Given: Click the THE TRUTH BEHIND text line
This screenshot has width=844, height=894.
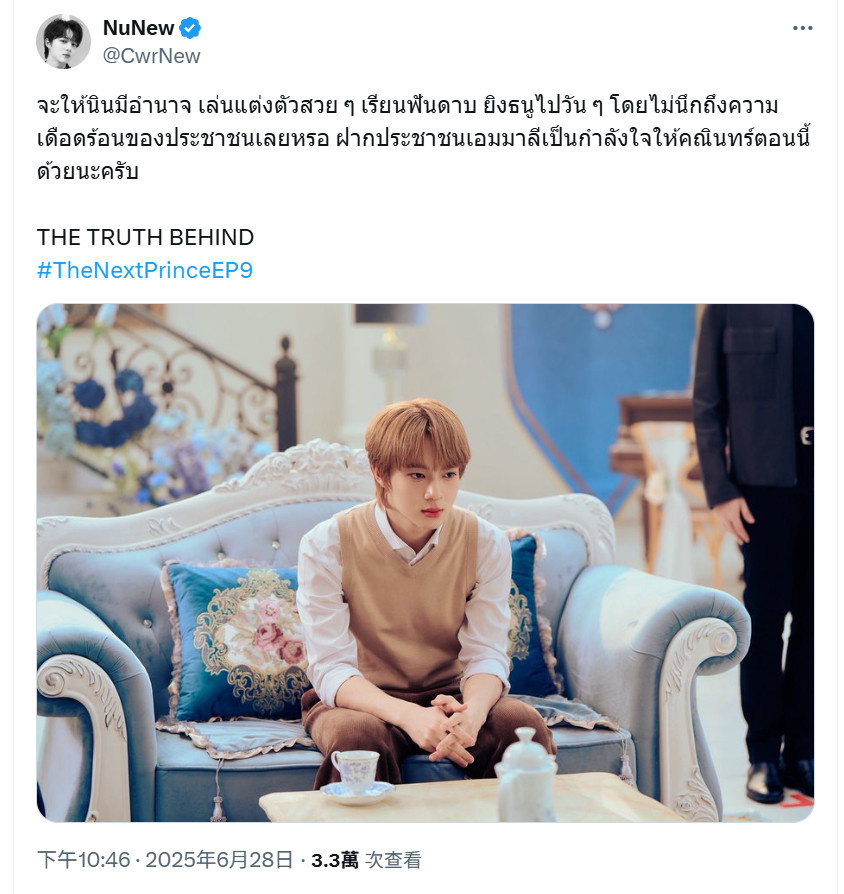Looking at the screenshot, I should [145, 237].
